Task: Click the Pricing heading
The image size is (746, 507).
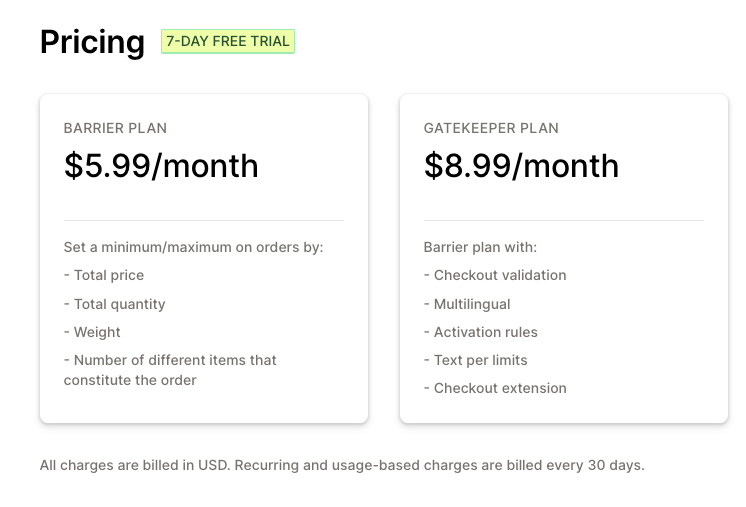Action: tap(92, 42)
